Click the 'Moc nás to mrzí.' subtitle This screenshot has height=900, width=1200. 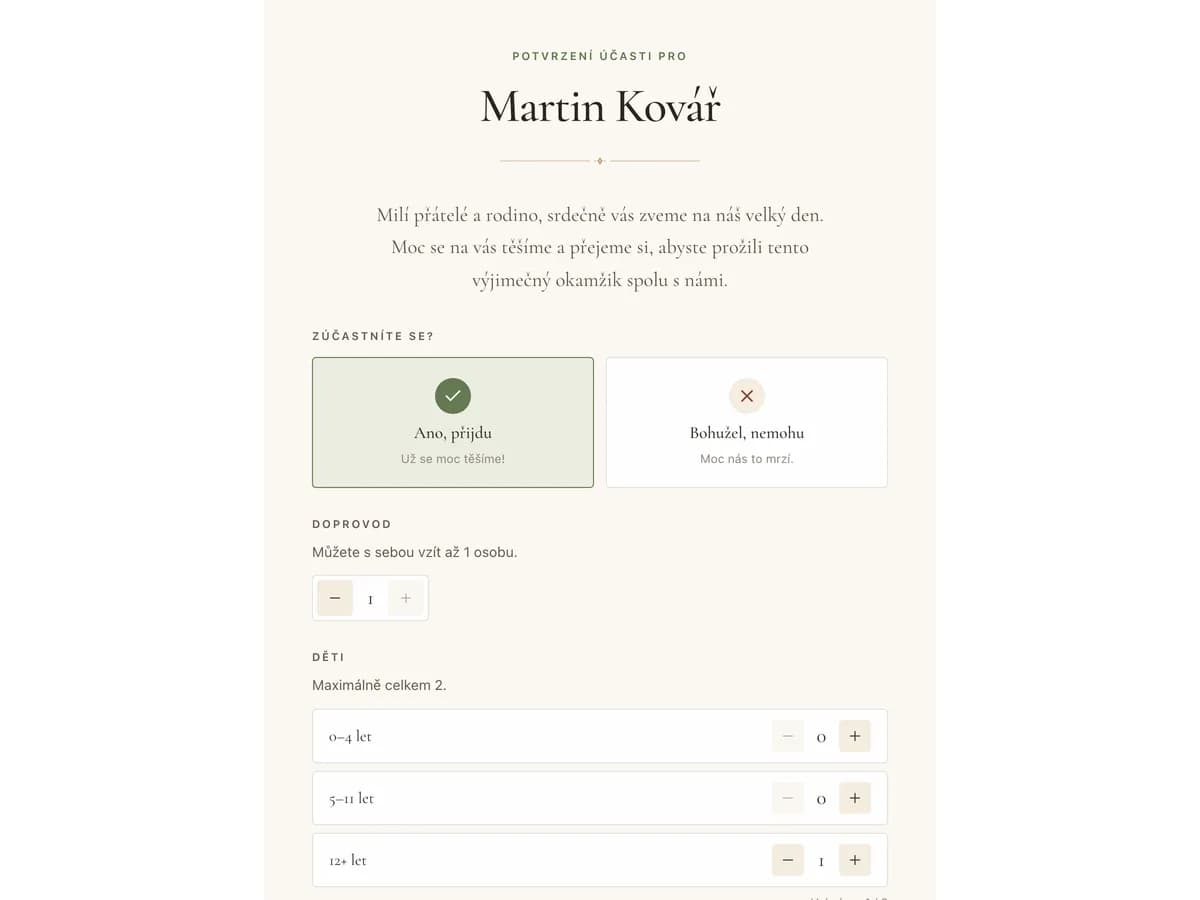pos(747,459)
